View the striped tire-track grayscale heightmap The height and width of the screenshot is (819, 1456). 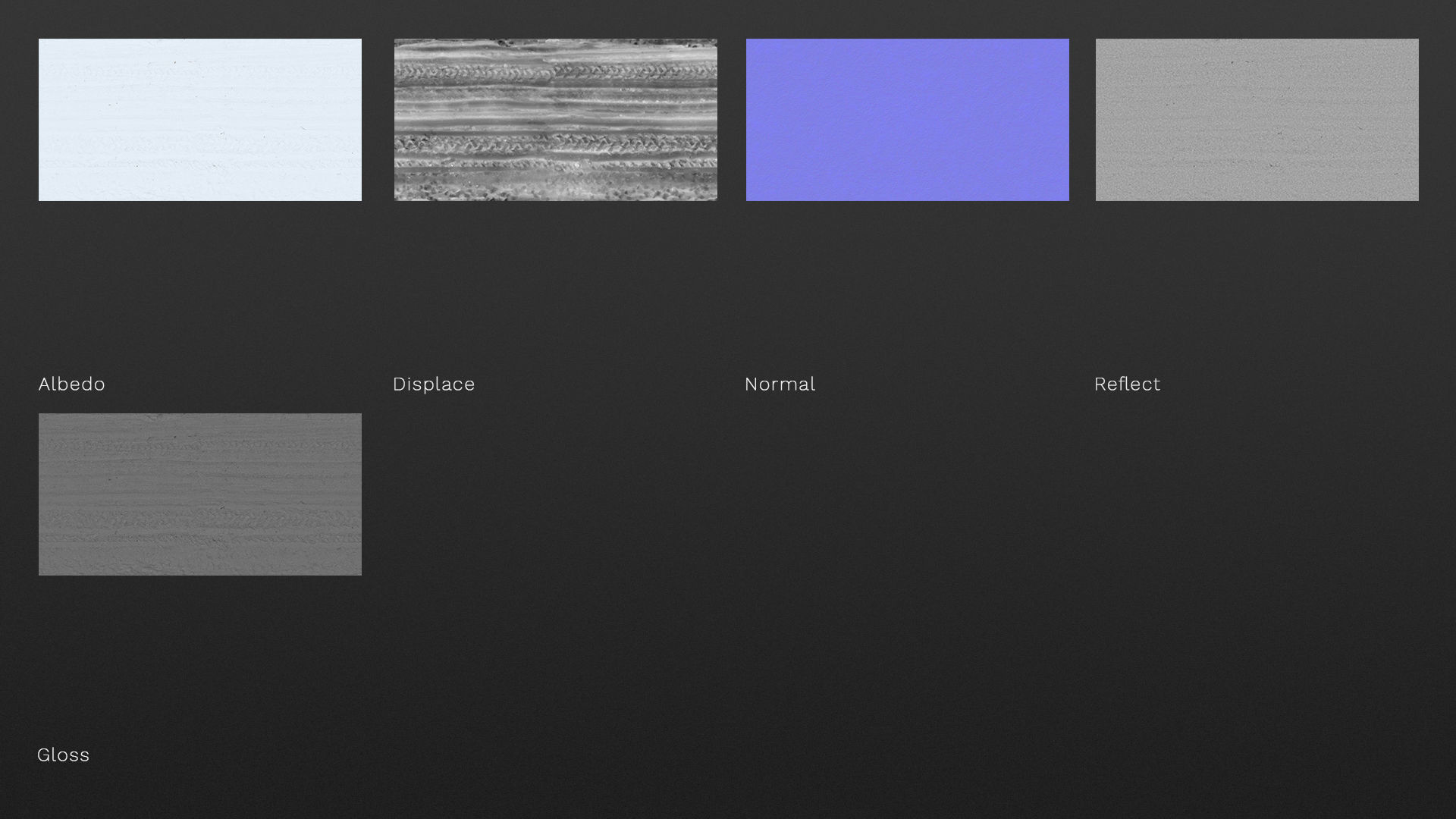tap(555, 120)
